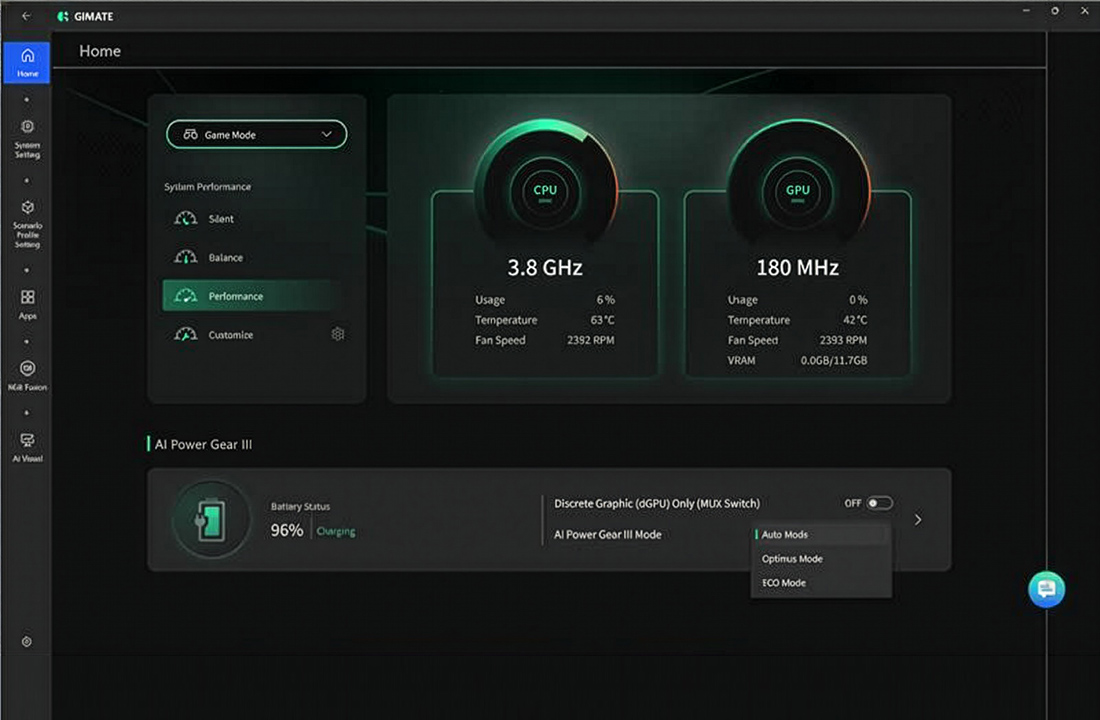Click CPU temperature 63°C value

(x=603, y=320)
